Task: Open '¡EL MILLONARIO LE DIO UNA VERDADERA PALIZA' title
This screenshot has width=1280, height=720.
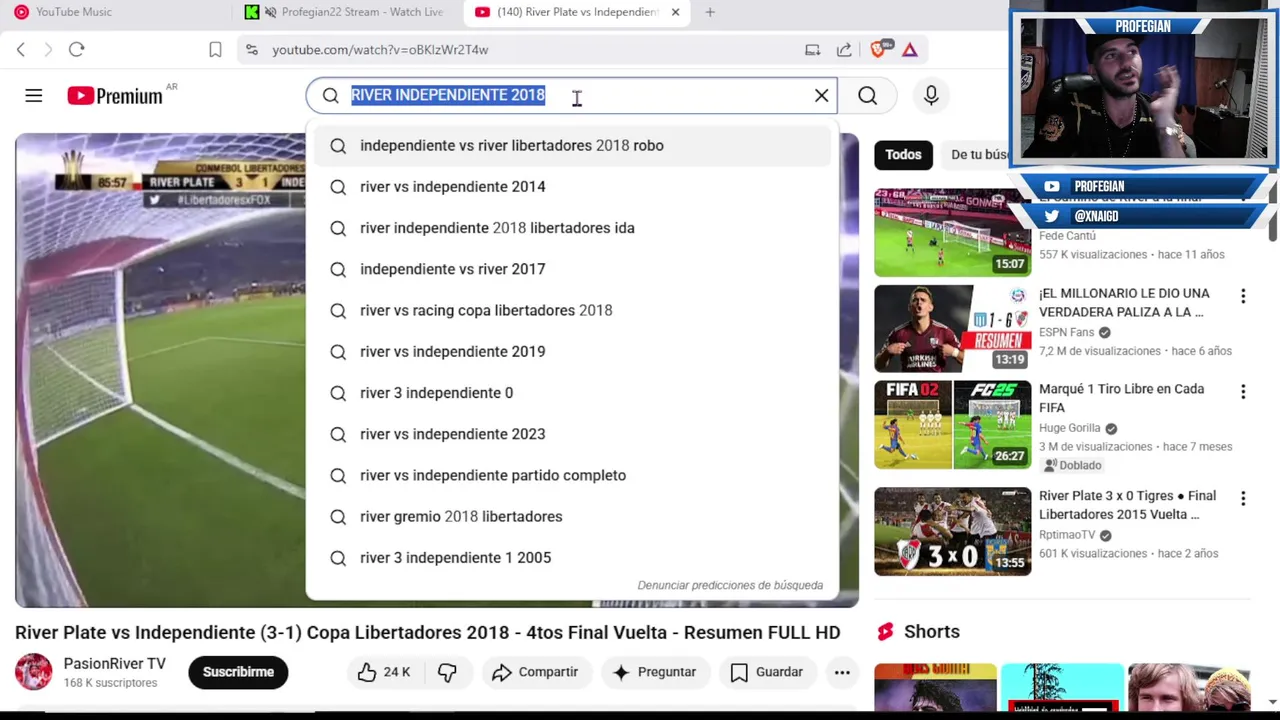Action: click(x=1124, y=303)
